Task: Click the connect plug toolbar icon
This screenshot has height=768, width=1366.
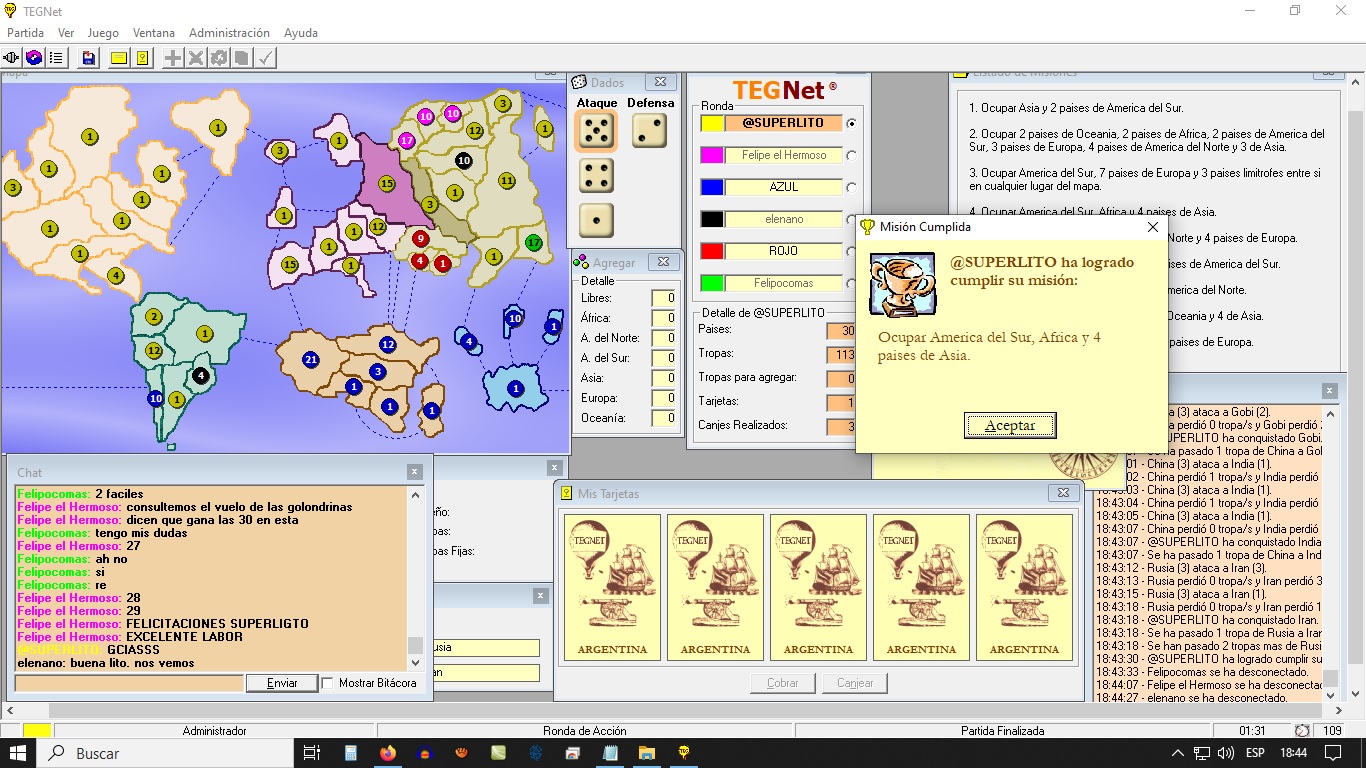Action: (x=12, y=58)
